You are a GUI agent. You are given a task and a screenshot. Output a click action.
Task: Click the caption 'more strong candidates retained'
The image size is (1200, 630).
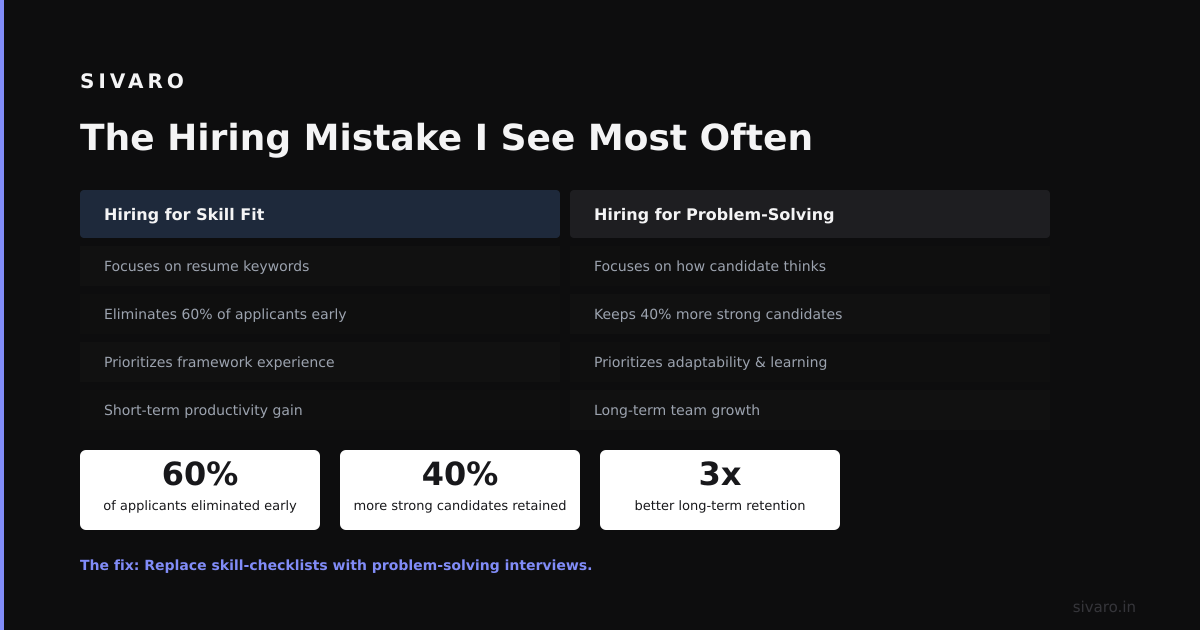coord(460,506)
